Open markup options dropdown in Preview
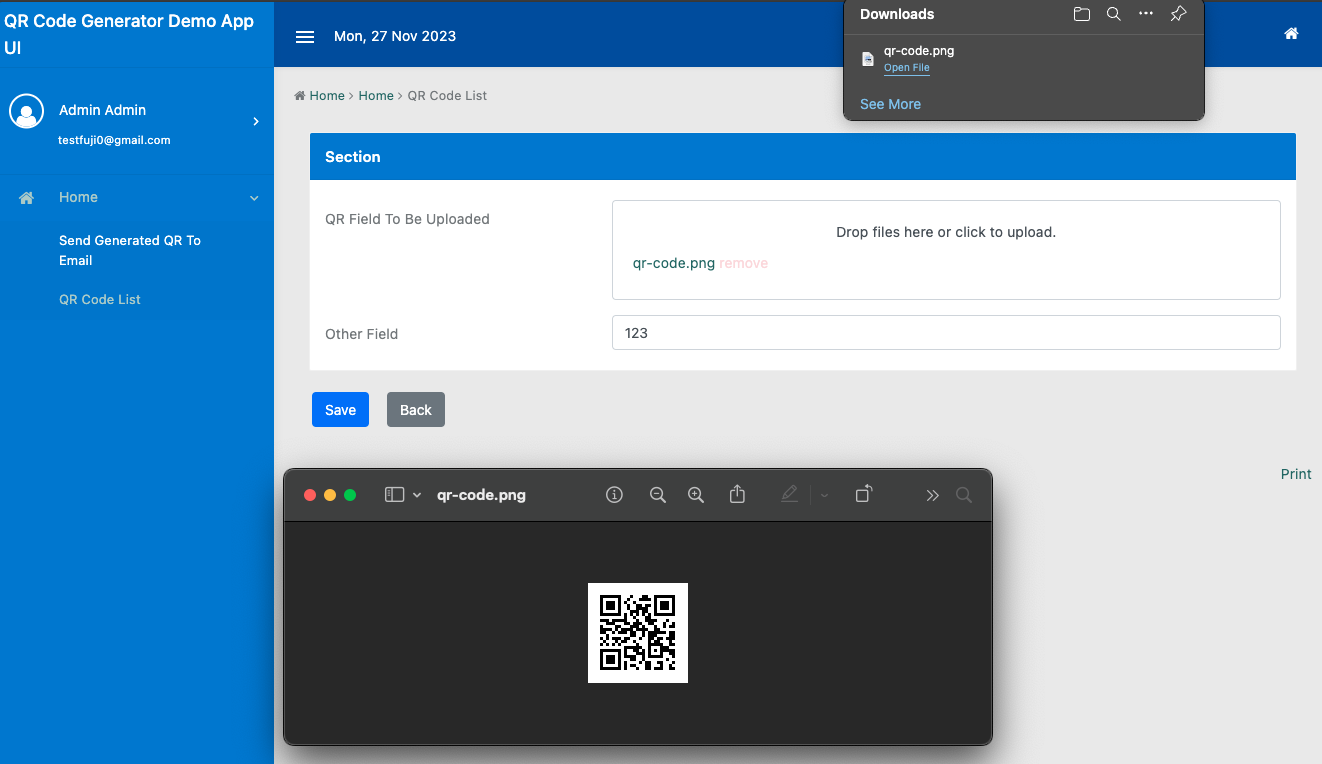 [x=824, y=495]
